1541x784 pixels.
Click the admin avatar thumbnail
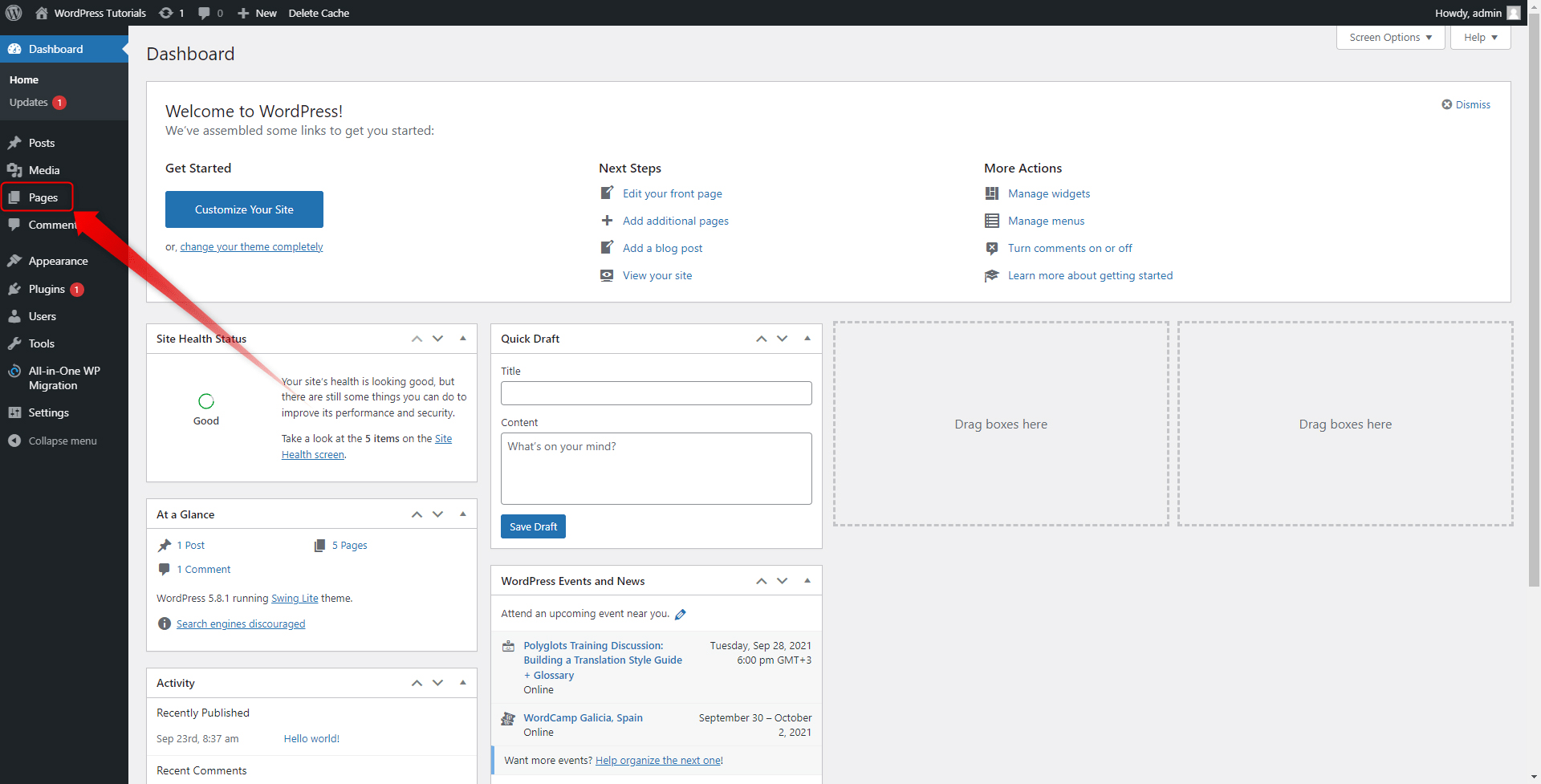(x=1514, y=13)
